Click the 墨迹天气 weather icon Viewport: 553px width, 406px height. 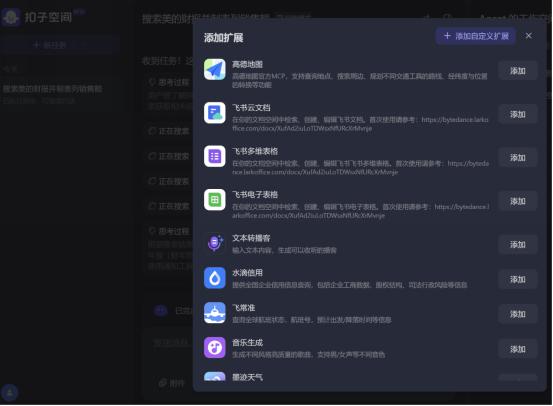point(215,377)
